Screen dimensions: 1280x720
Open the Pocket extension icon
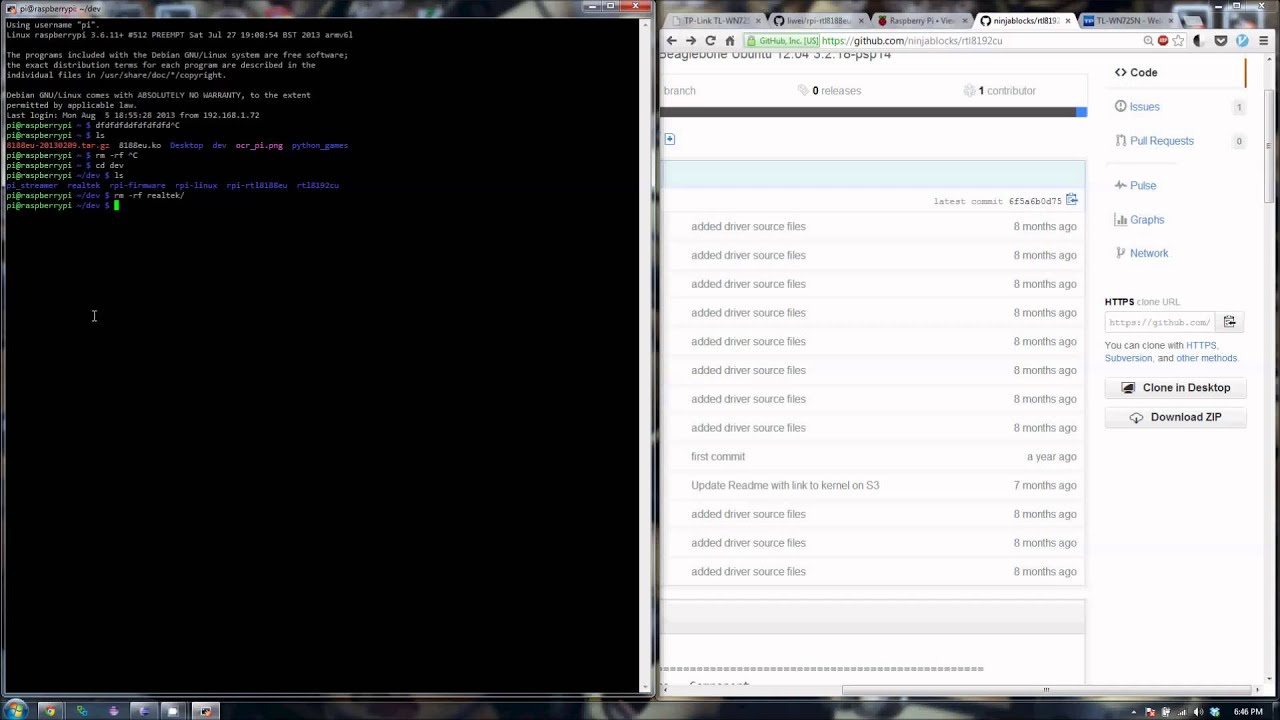click(x=1220, y=41)
